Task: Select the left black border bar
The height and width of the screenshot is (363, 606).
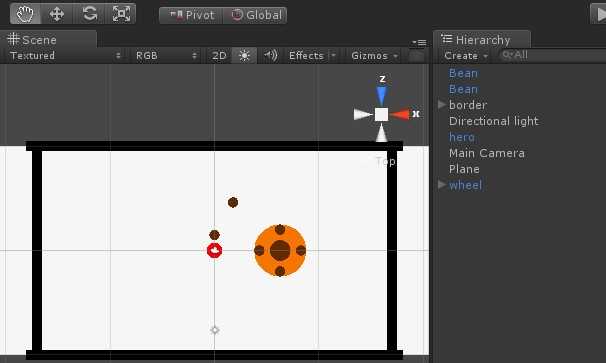Action: point(37,251)
